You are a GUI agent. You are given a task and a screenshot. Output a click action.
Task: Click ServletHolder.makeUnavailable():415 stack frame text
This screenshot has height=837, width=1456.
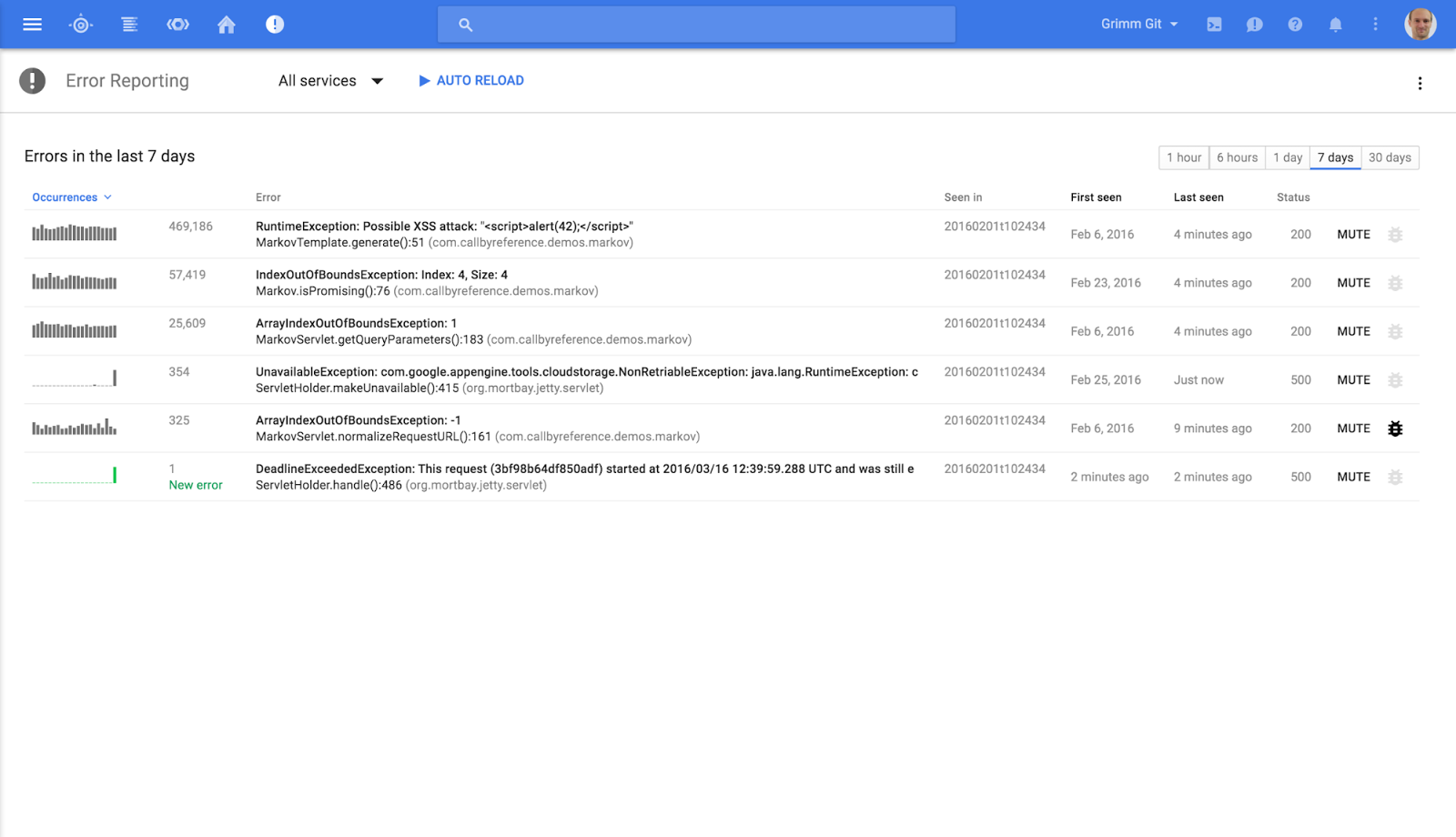358,388
